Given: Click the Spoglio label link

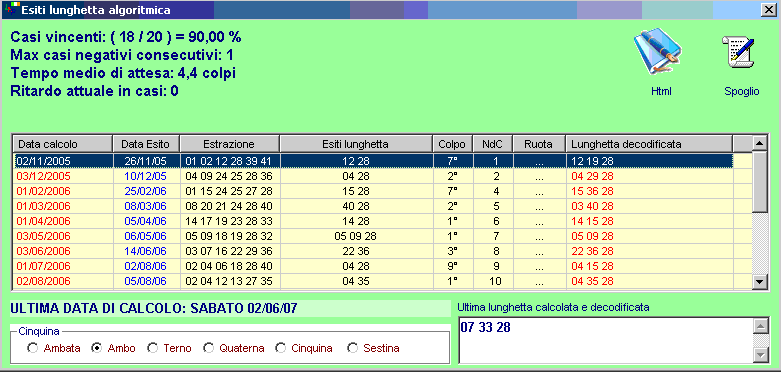Looking at the screenshot, I should [x=742, y=92].
